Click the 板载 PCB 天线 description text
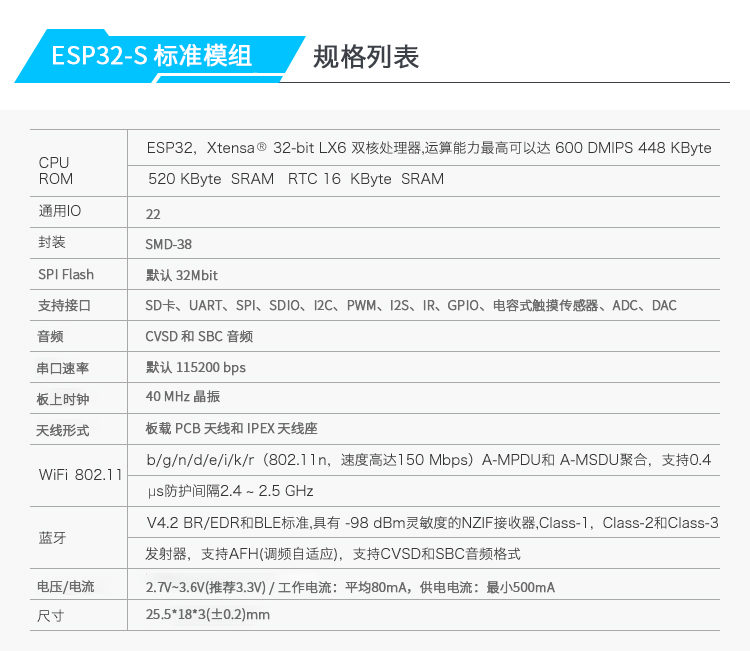750x651 pixels. 231,429
